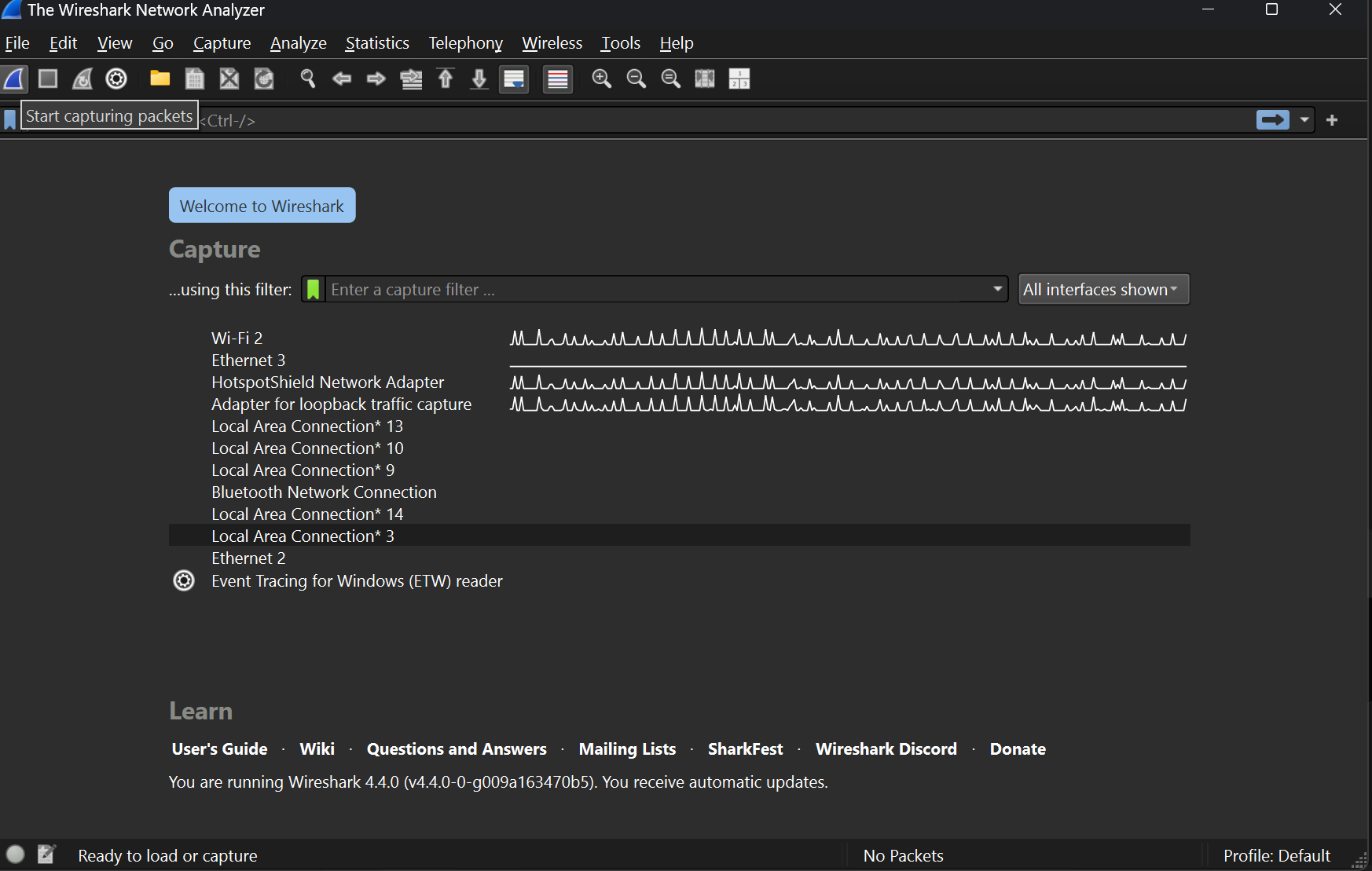Select Local Area Connection* 3

coord(680,536)
